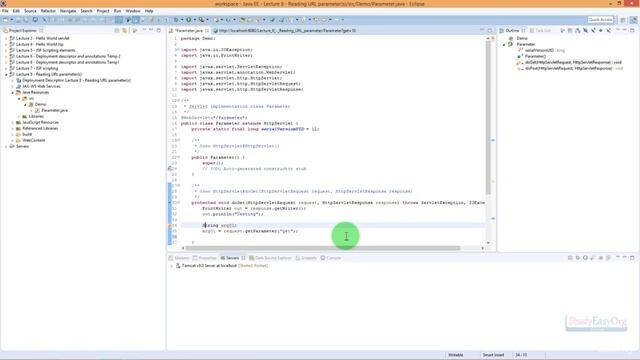Click the Run External Tools toolbar icon
The image size is (640, 360).
coord(202,20)
